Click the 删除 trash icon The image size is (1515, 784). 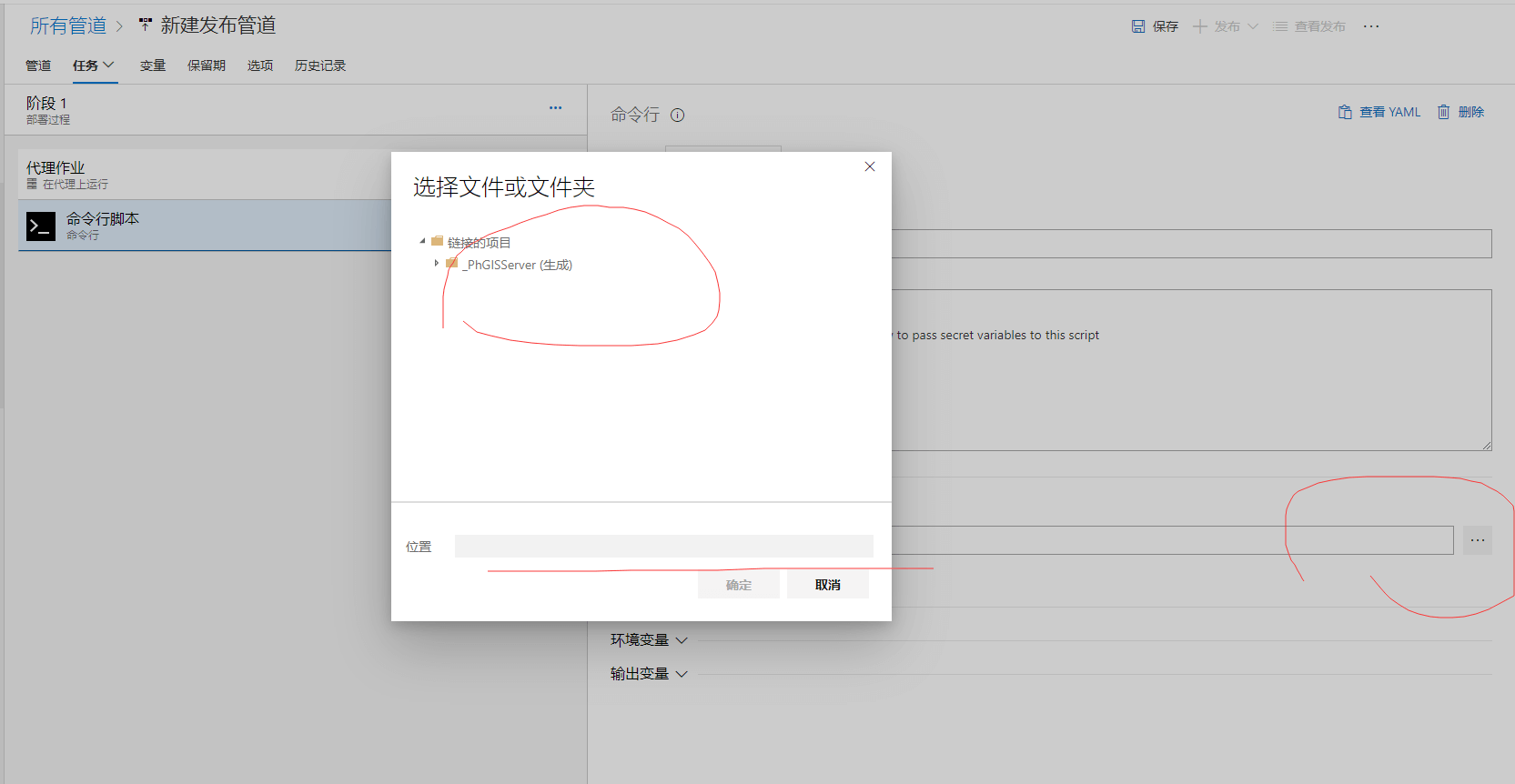(1444, 112)
